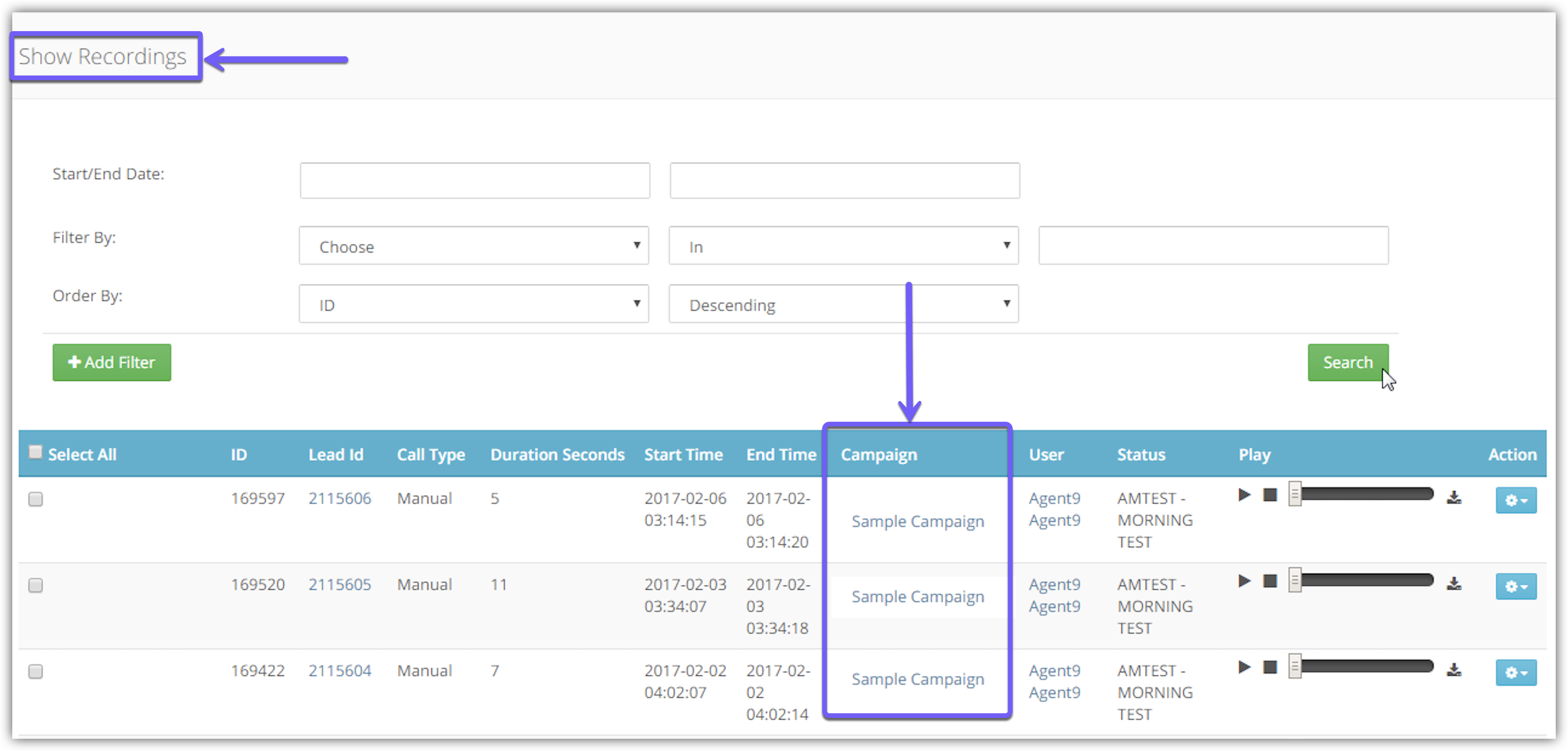Open the Order By ID dropdown
This screenshot has height=751, width=1568.
pos(474,303)
